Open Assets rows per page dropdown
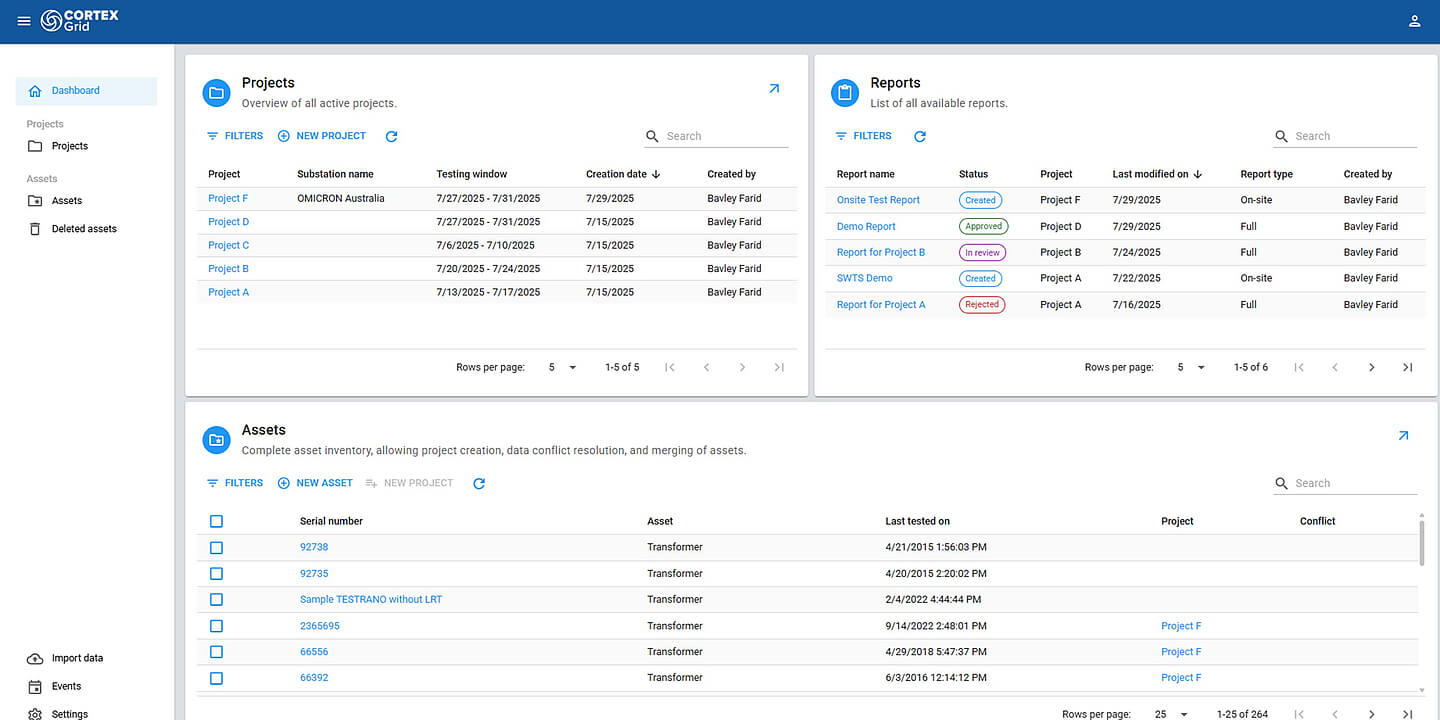Image resolution: width=1440 pixels, height=720 pixels. 1172,714
